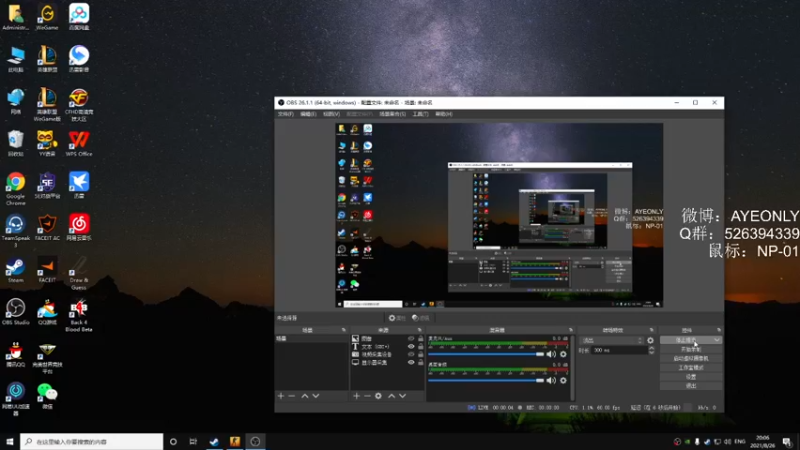This screenshot has height=450, width=800.
Task: Open Desktop Audio settings gear
Action: coord(563,381)
